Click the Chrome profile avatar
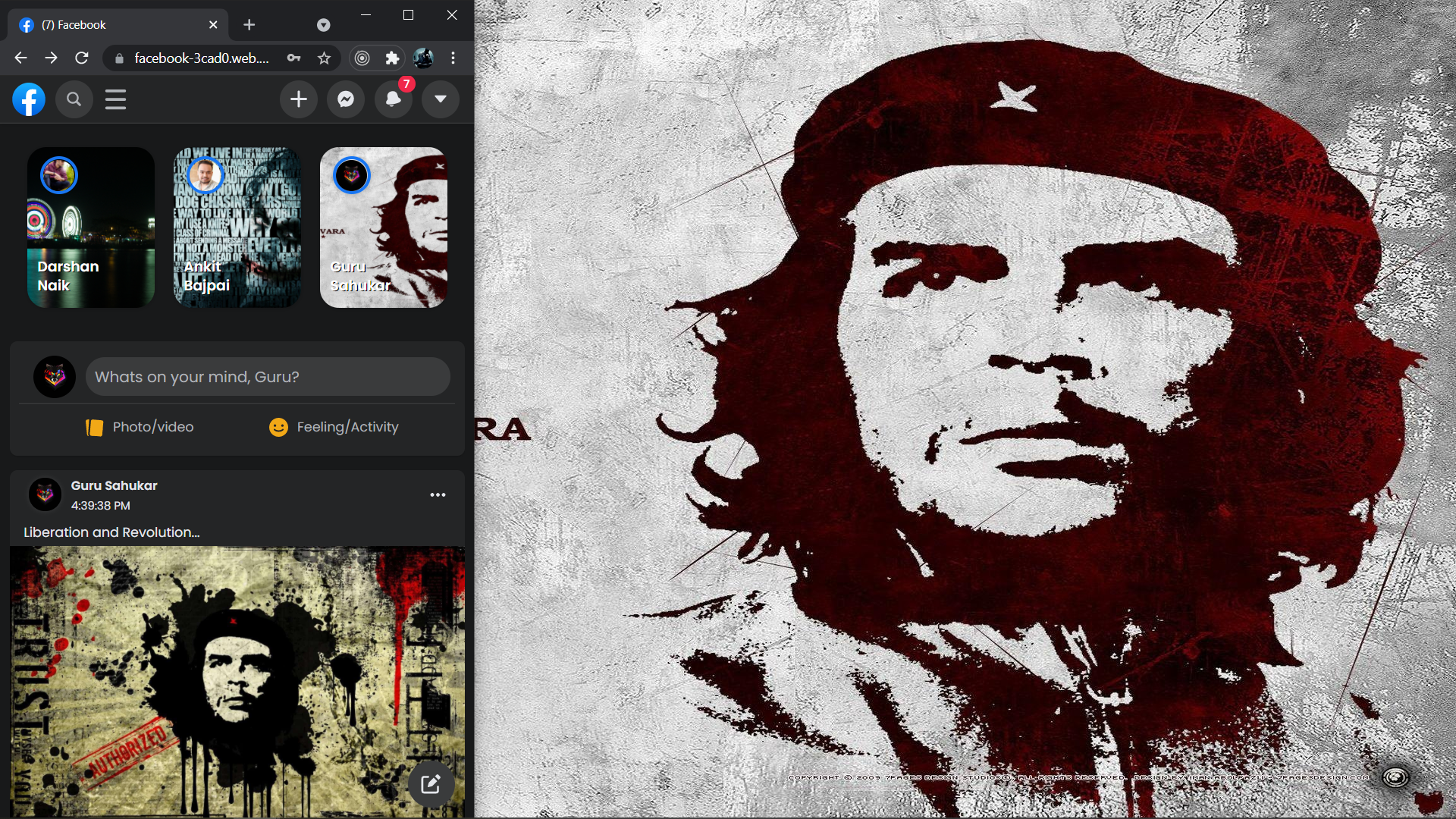 click(423, 58)
